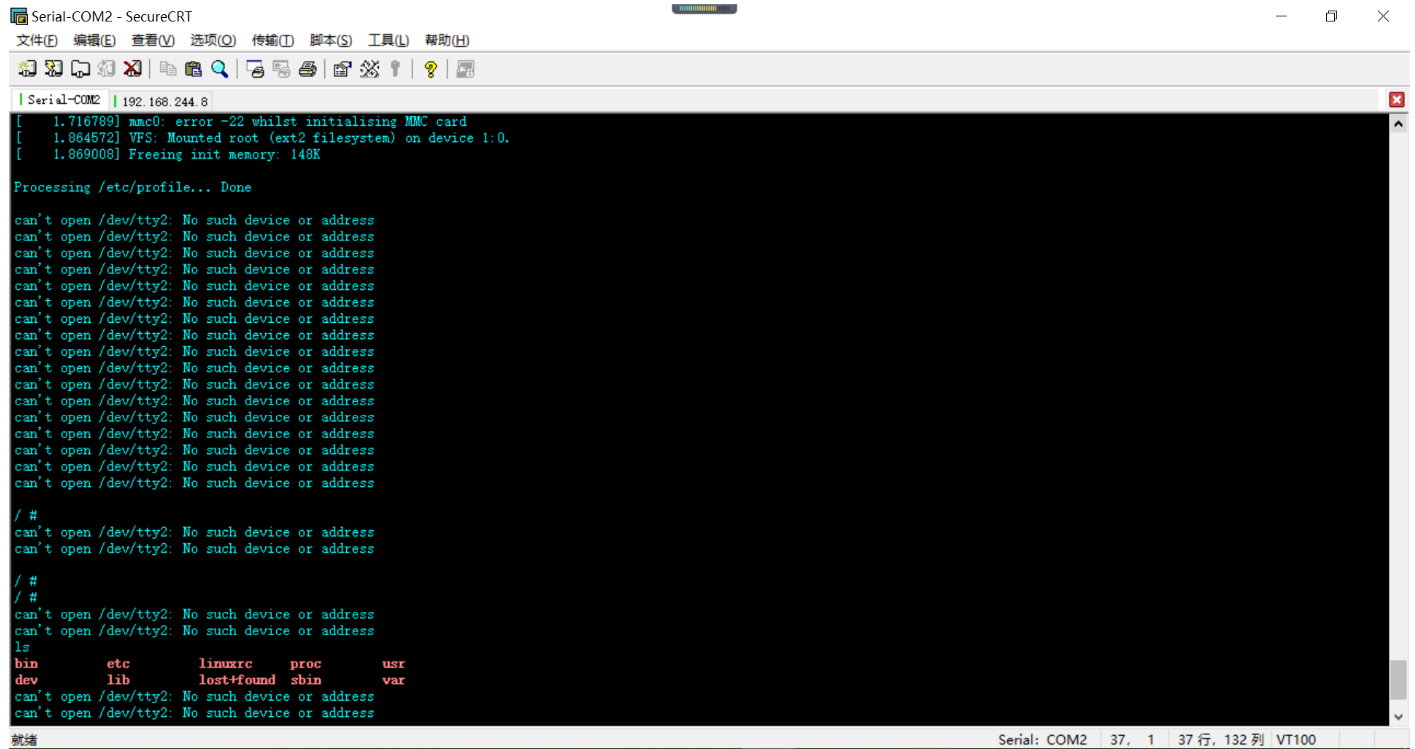Click the 'lib' directory name
Image resolution: width=1415 pixels, height=749 pixels.
point(118,680)
